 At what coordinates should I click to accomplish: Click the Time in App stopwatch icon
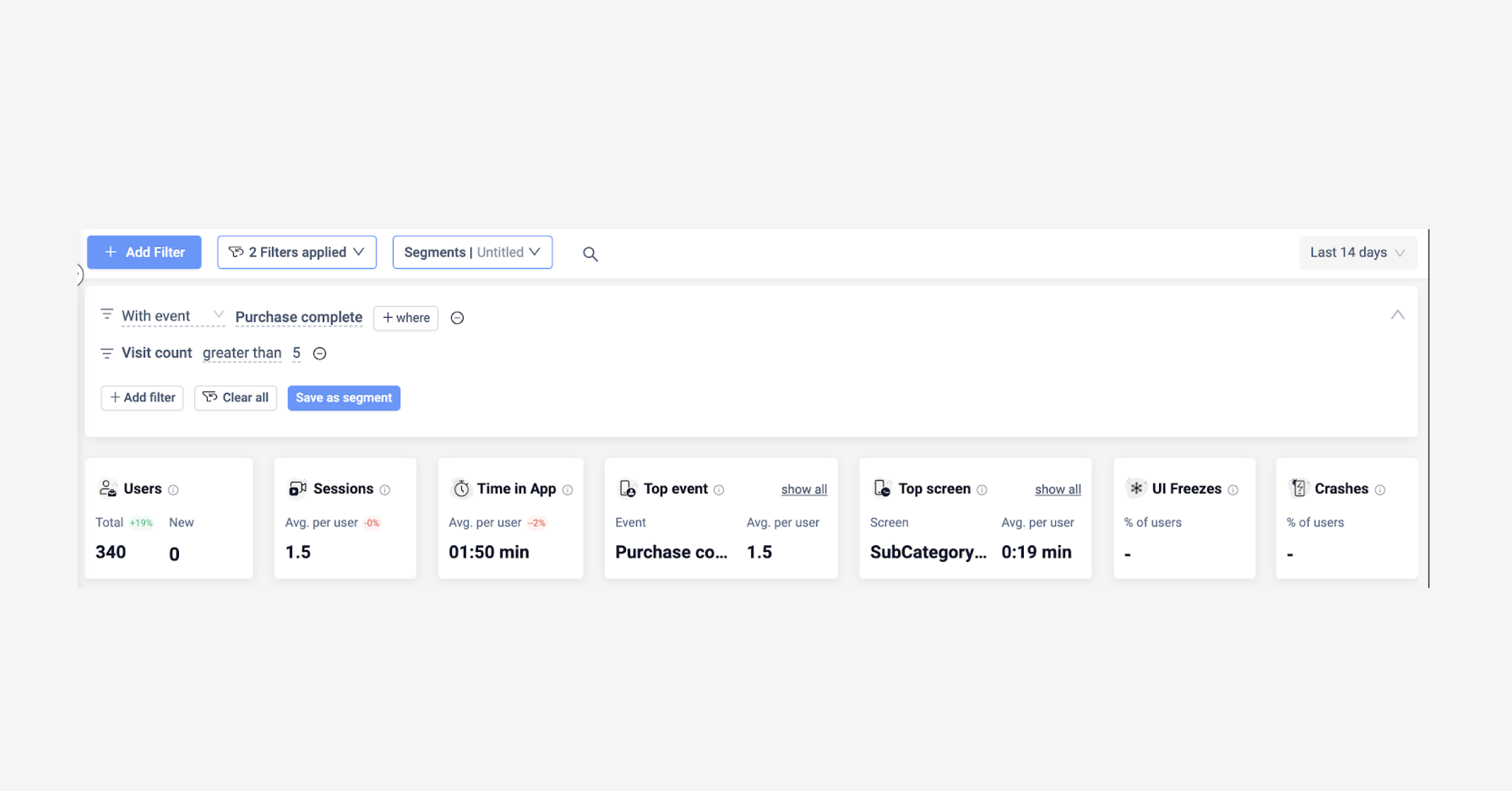[461, 488]
